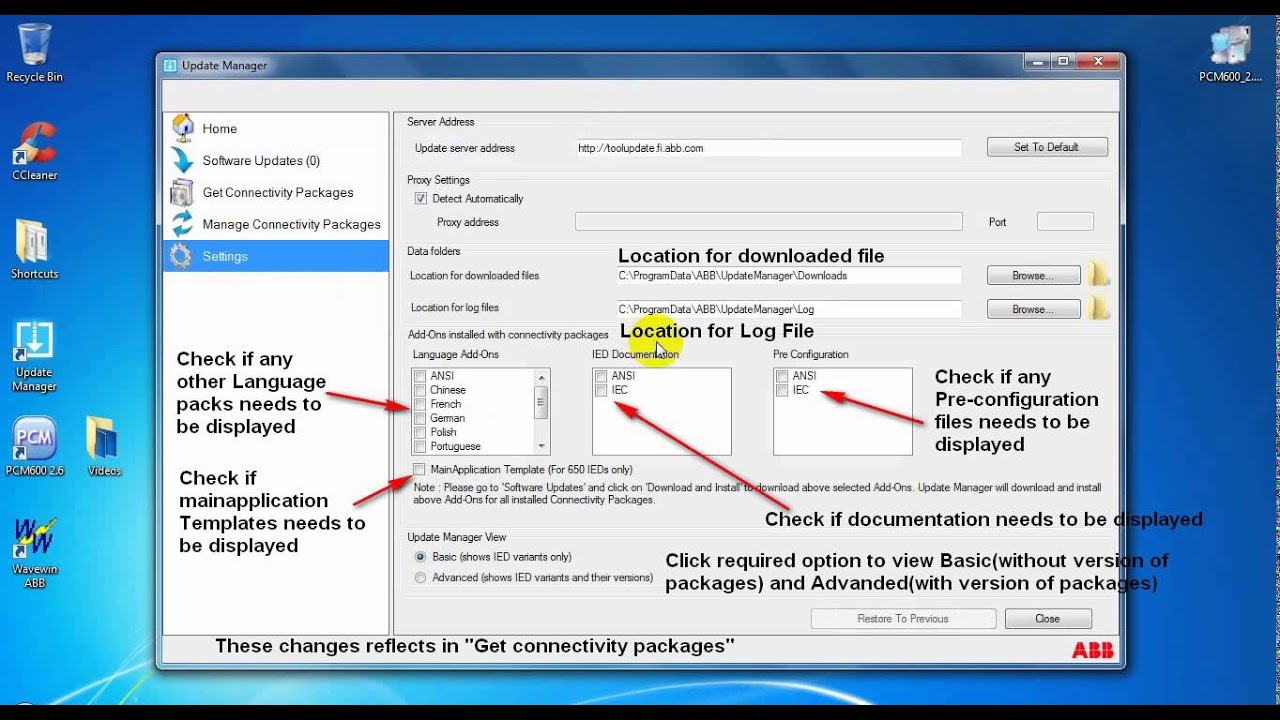Check the French language add-on
1280x720 pixels.
pos(420,404)
